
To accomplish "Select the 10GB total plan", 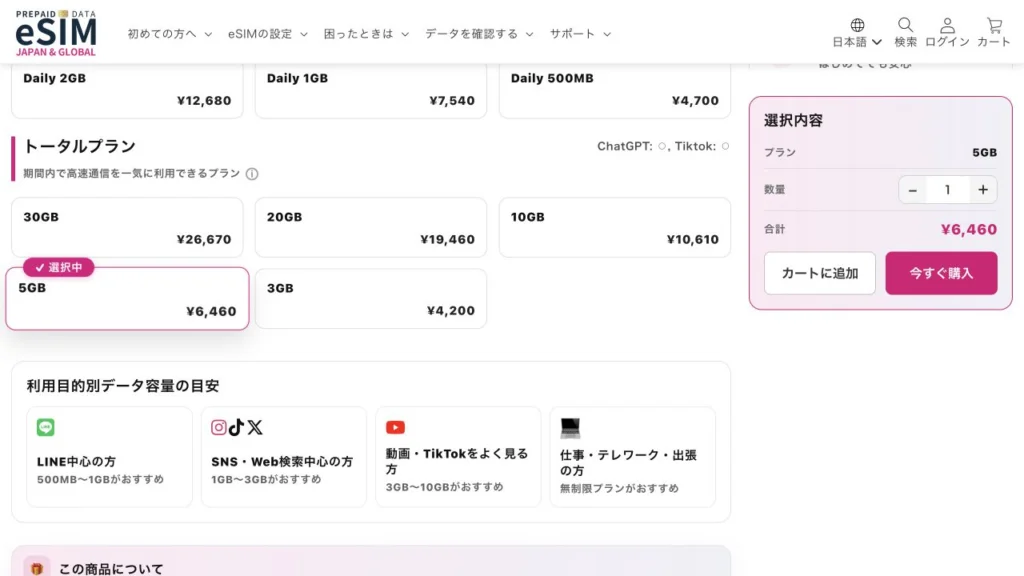I will click(615, 228).
